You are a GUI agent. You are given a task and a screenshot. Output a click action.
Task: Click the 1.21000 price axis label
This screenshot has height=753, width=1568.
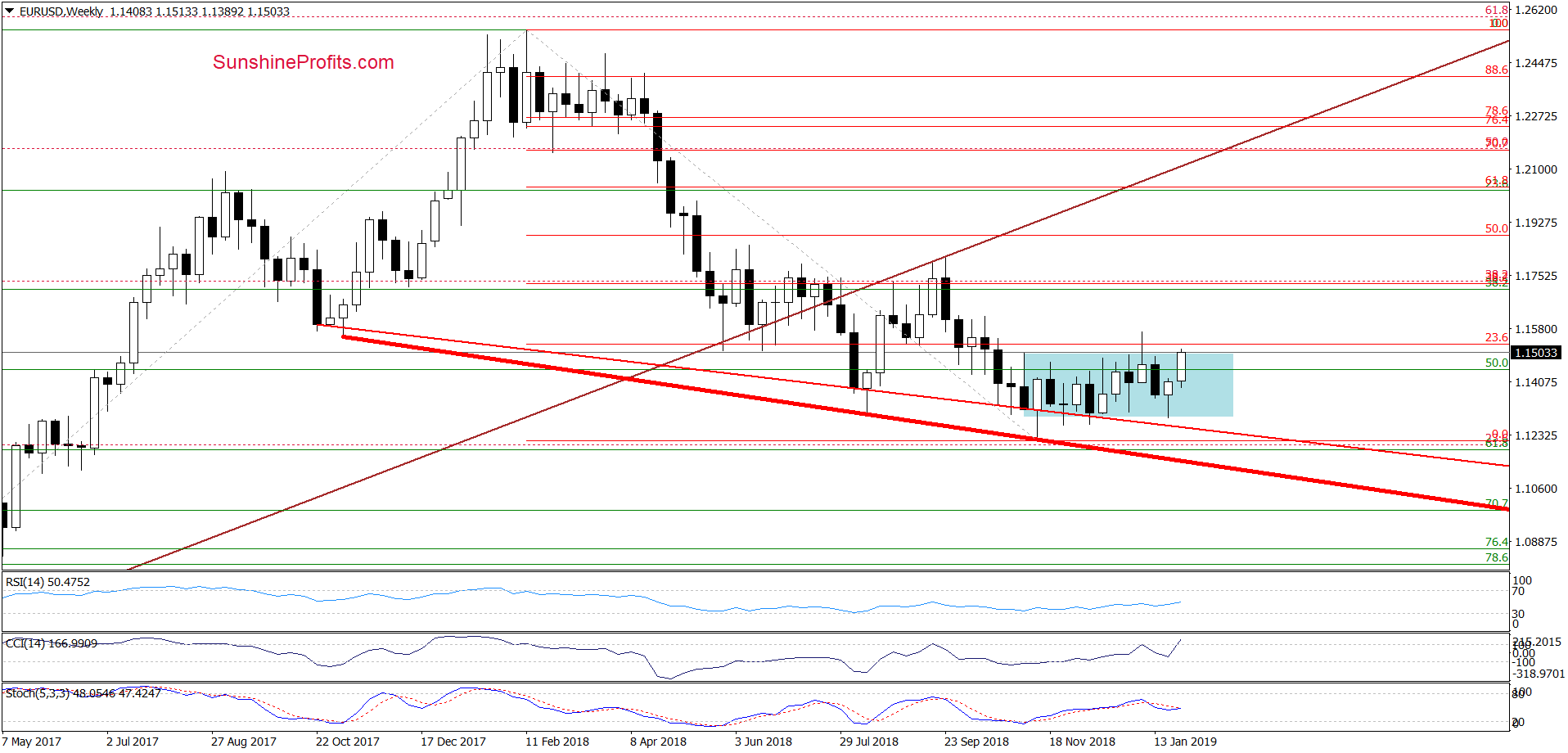click(1536, 169)
